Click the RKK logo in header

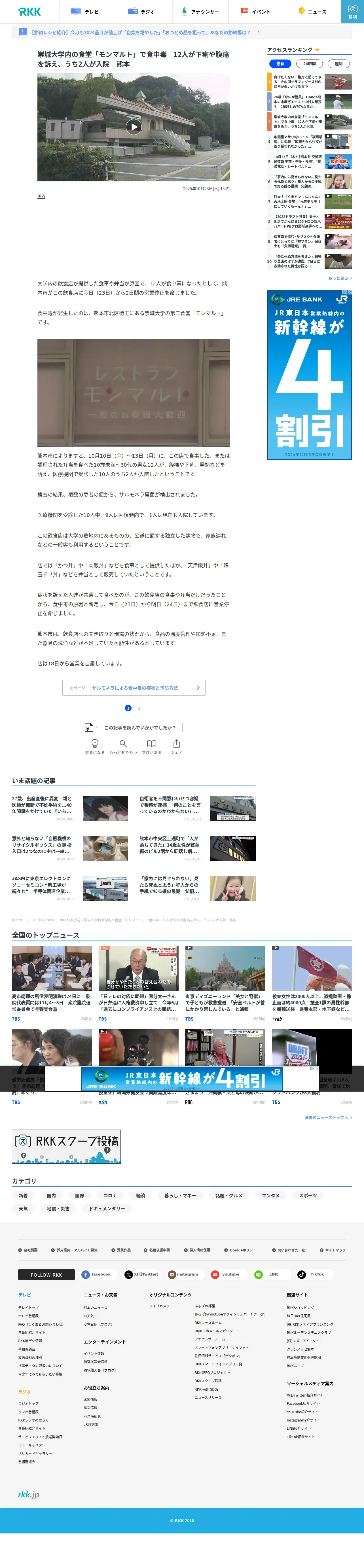(x=30, y=12)
